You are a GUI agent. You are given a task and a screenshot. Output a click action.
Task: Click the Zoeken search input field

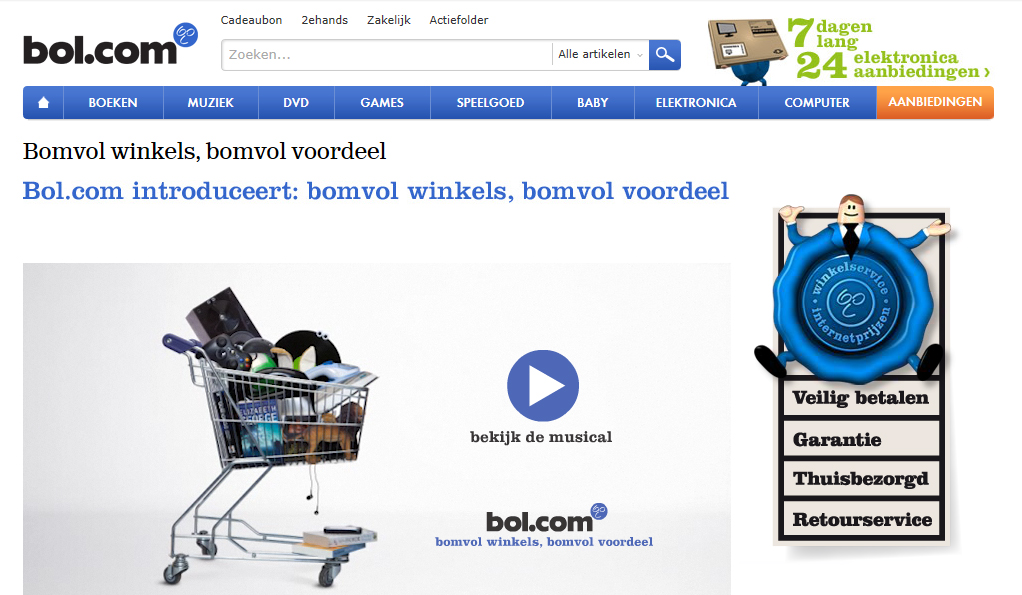click(x=387, y=55)
